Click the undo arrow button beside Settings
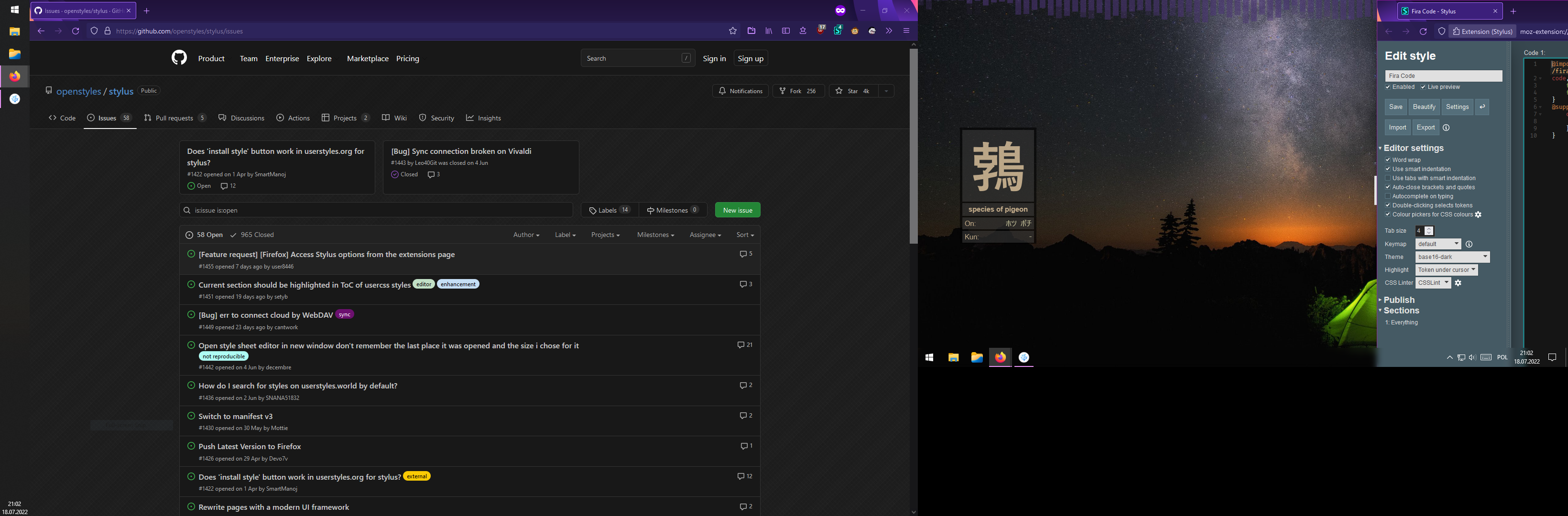The image size is (1568, 516). point(1482,107)
